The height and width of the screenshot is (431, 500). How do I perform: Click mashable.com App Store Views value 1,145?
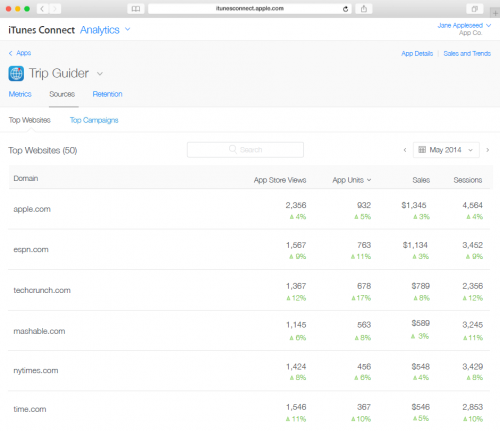point(296,325)
